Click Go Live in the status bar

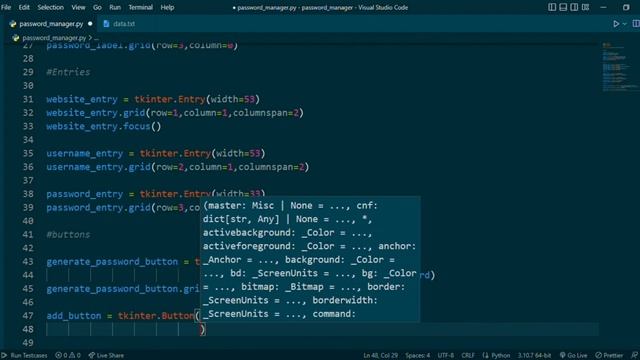pos(573,355)
